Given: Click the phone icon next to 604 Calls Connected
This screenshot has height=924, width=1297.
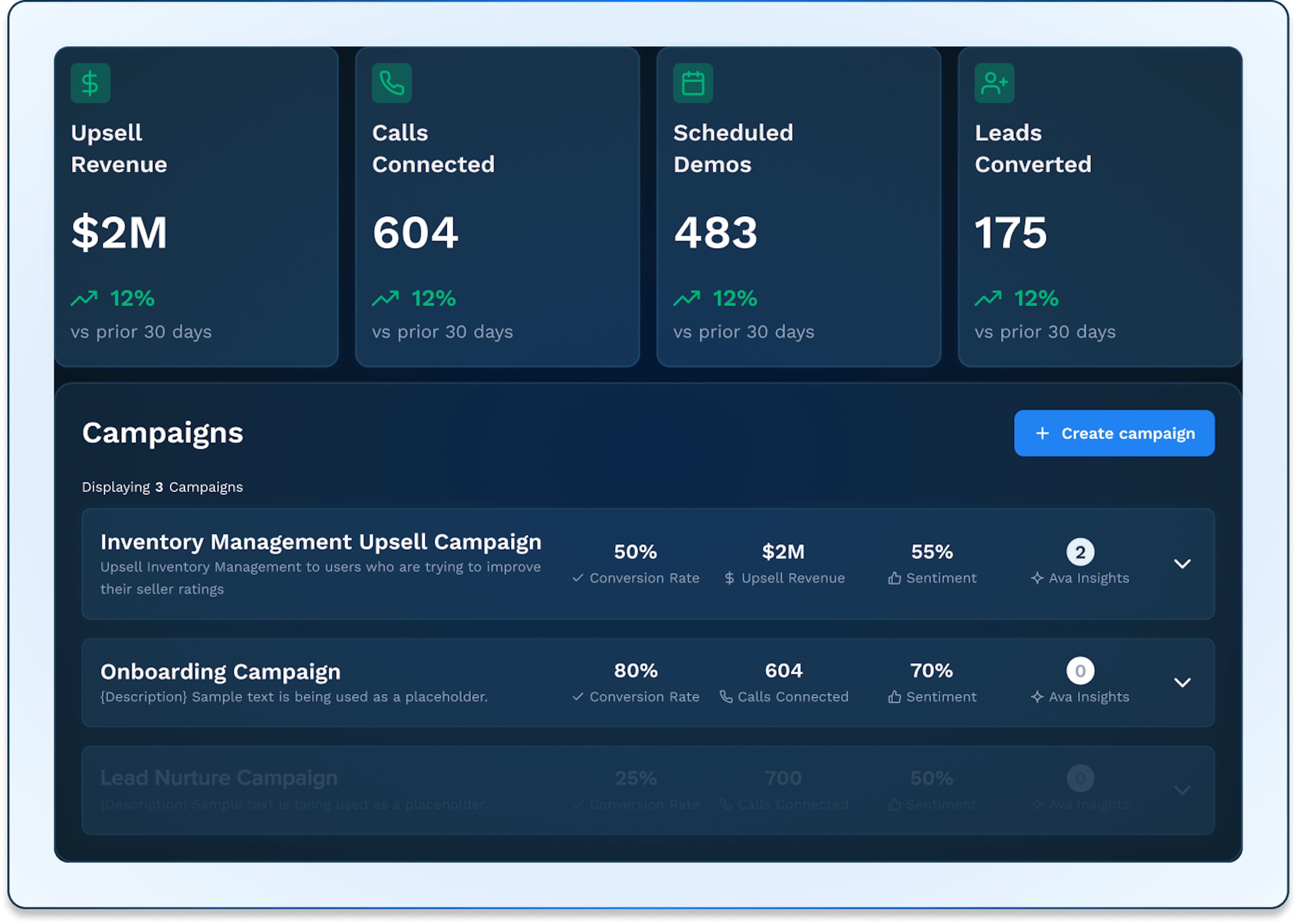Looking at the screenshot, I should (726, 696).
